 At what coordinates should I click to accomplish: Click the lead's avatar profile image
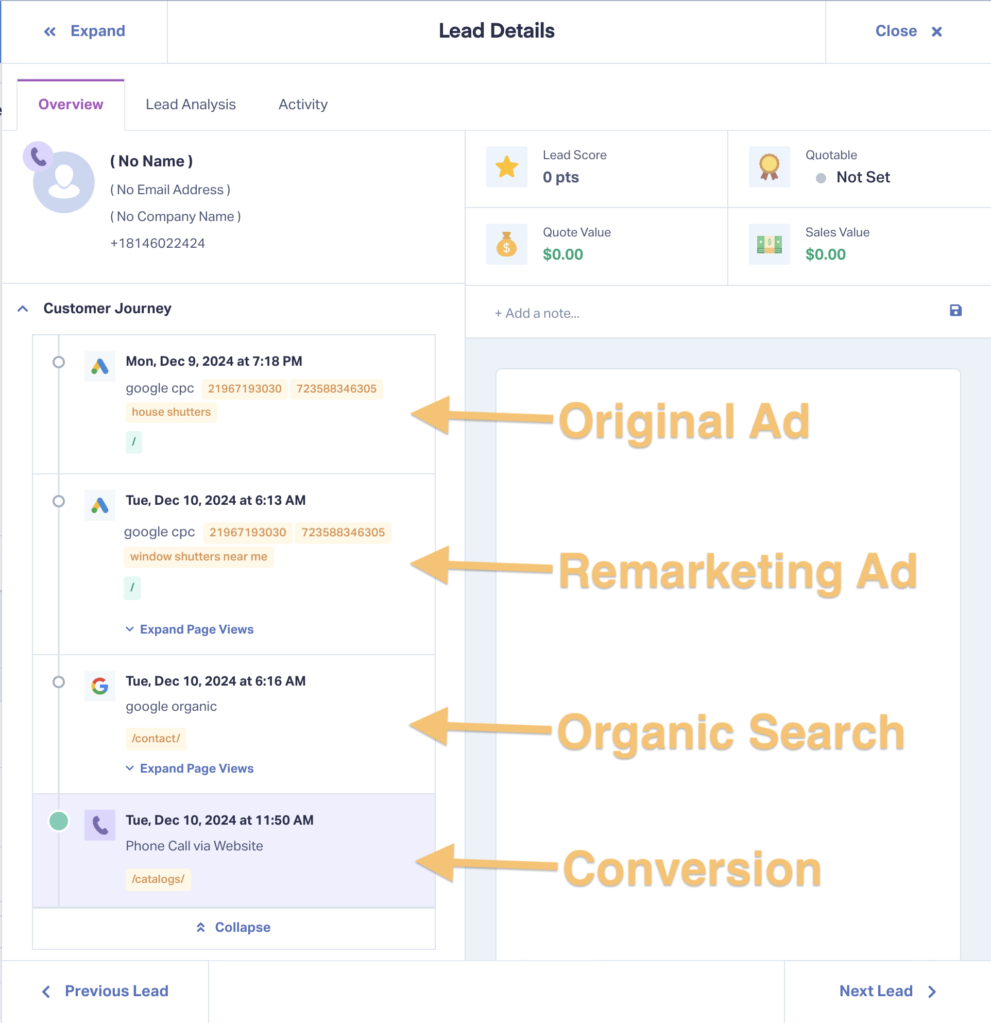coord(64,182)
